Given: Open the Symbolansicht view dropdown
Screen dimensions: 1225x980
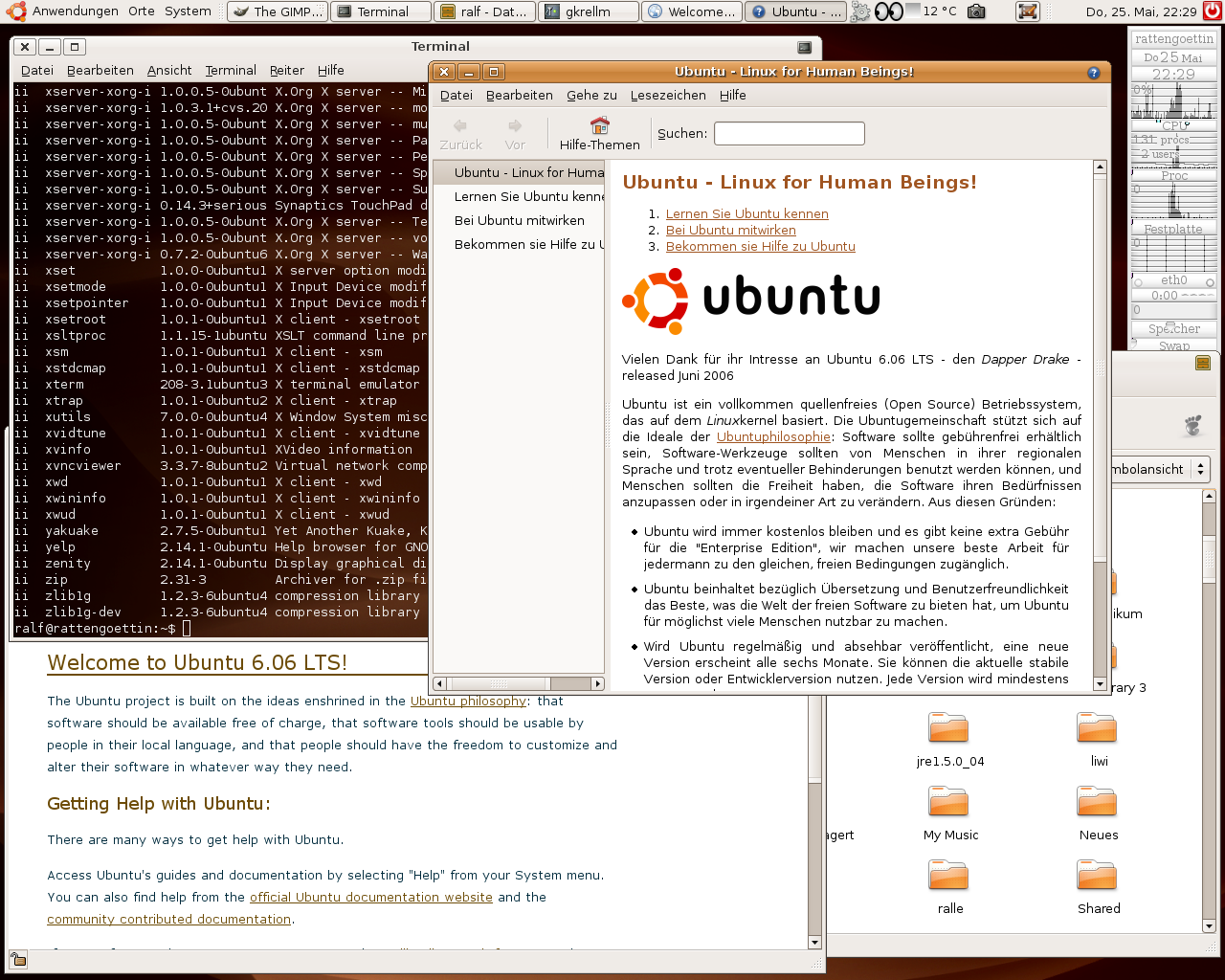Looking at the screenshot, I should pos(1160,469).
